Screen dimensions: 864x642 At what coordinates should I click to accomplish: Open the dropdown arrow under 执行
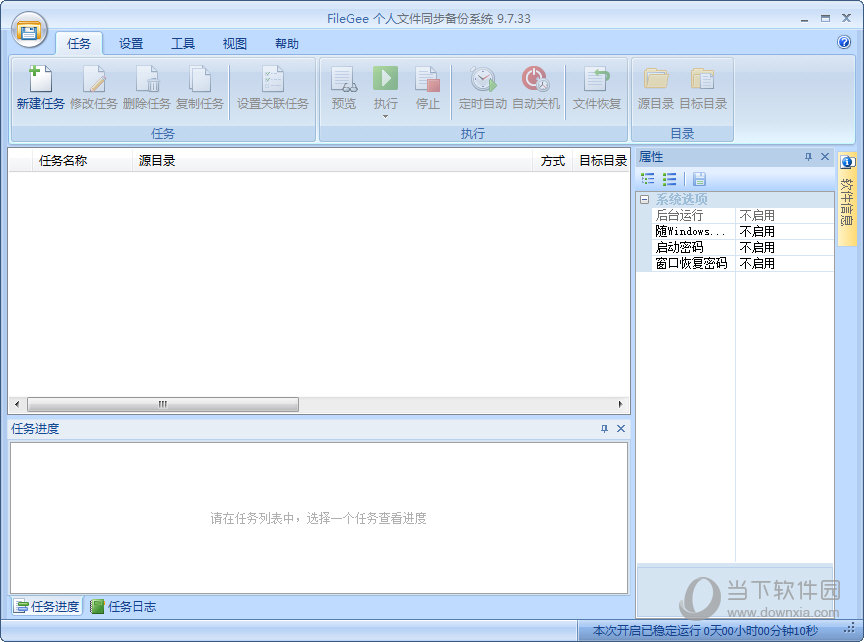tap(385, 117)
